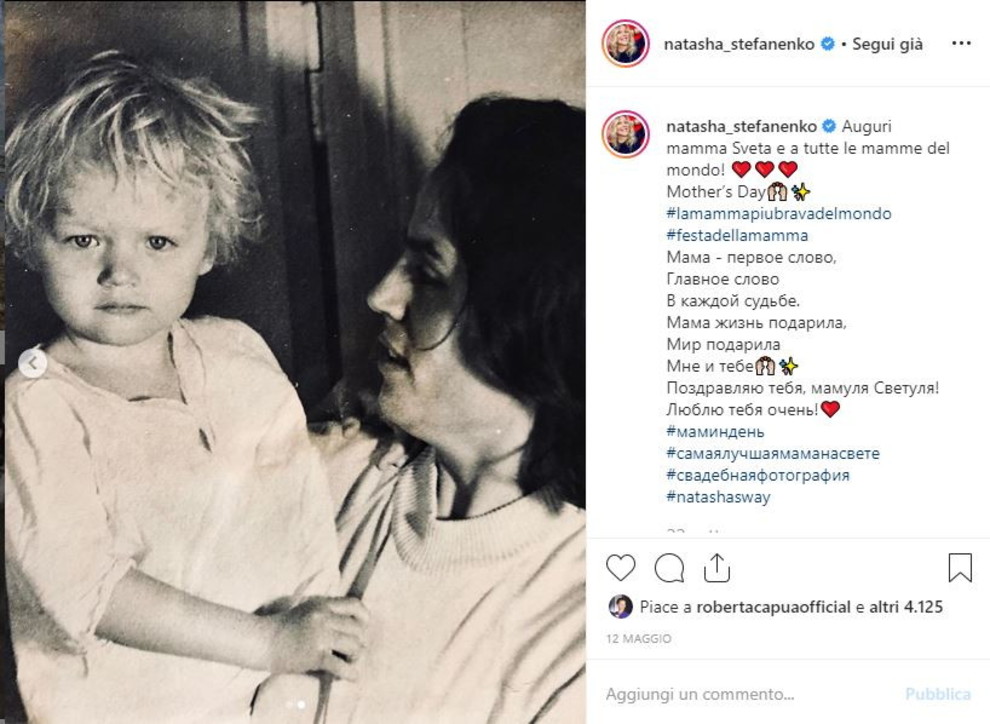Save post with bookmark icon
990x724 pixels.
pyautogui.click(x=960, y=567)
